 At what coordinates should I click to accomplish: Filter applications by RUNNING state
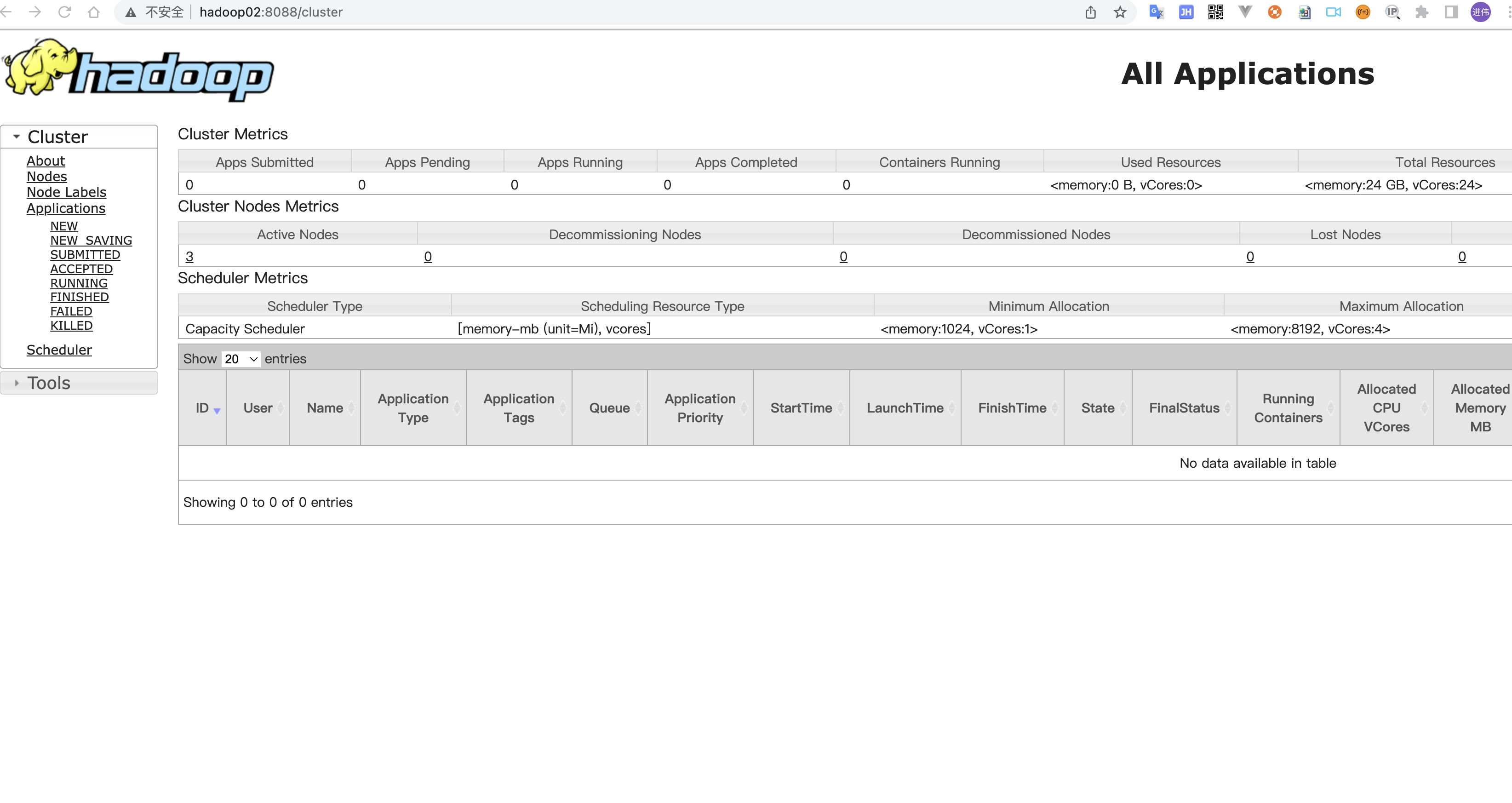79,283
